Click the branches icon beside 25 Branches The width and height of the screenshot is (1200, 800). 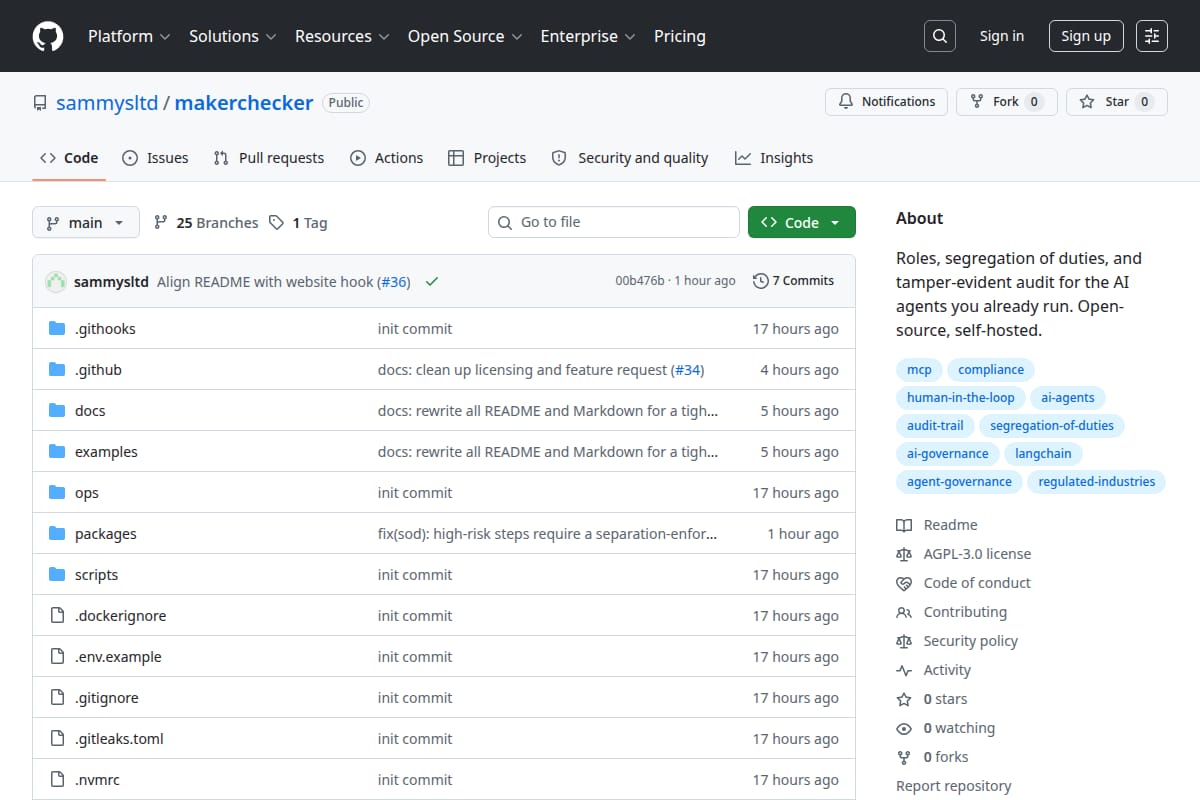pos(160,223)
